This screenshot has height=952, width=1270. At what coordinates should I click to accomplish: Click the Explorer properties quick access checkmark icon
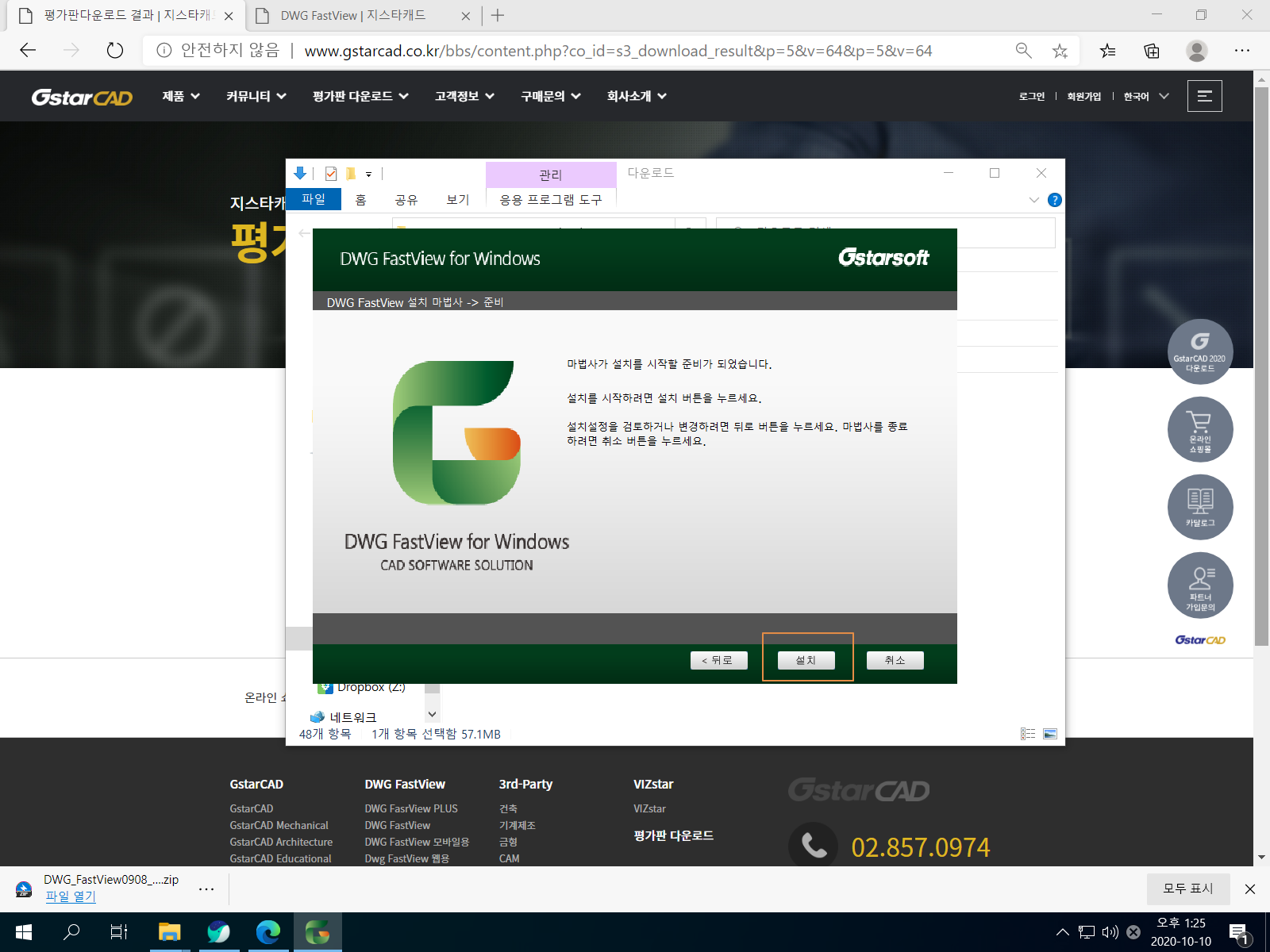(x=331, y=174)
